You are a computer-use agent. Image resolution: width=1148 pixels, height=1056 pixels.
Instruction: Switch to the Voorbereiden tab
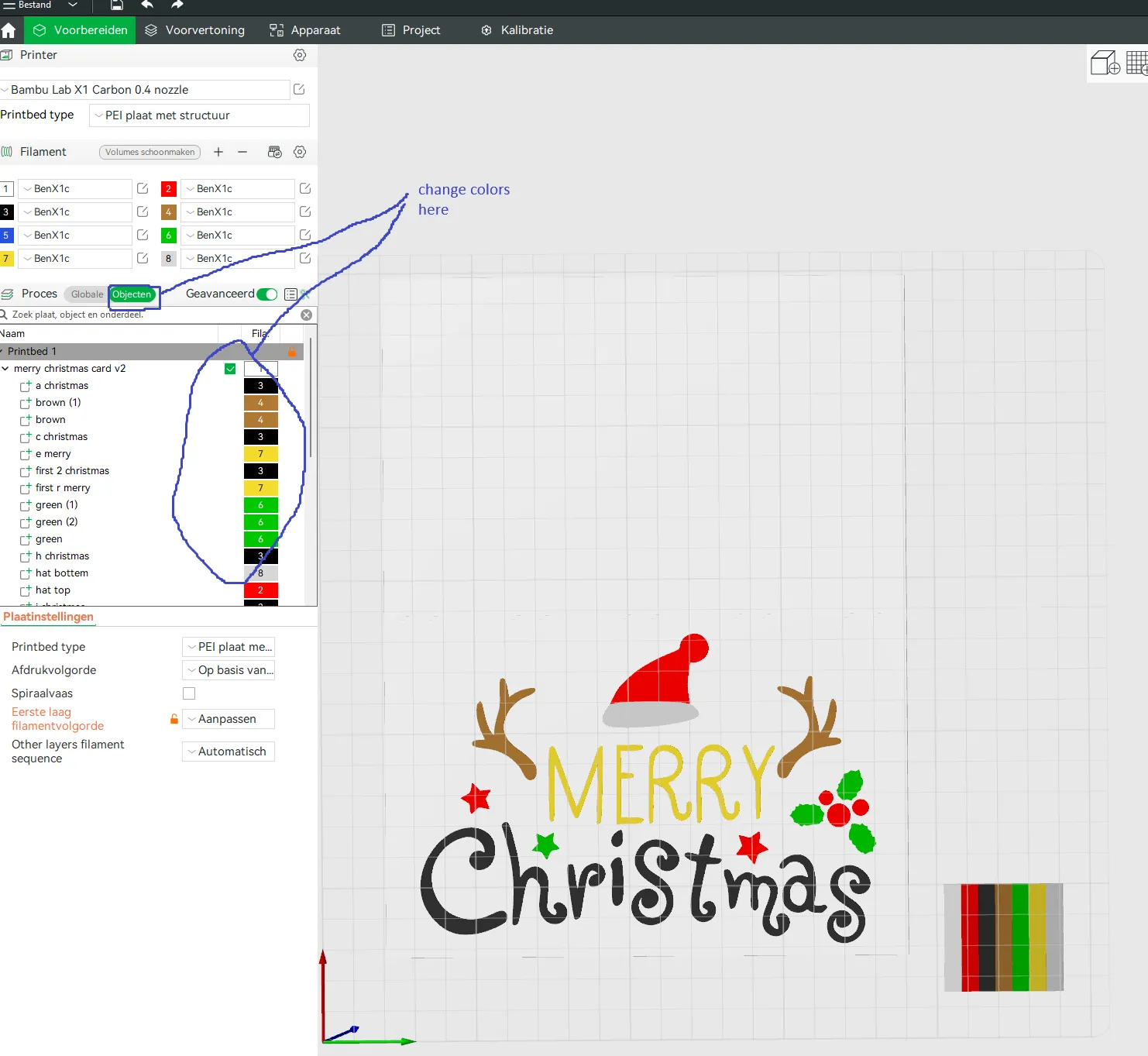click(x=81, y=30)
